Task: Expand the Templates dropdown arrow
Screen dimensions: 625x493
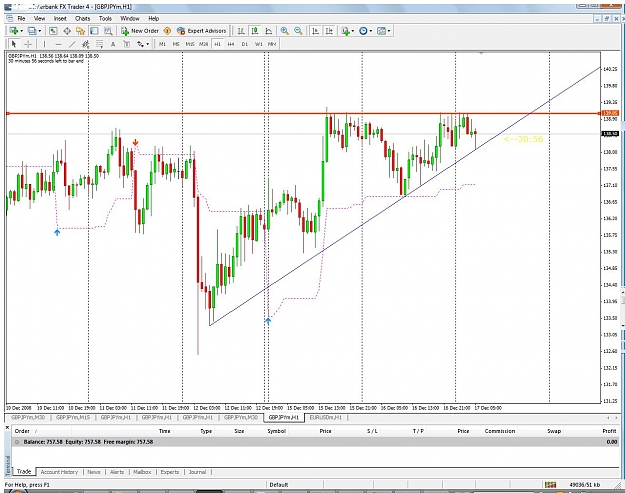Action: pyautogui.click(x=389, y=31)
